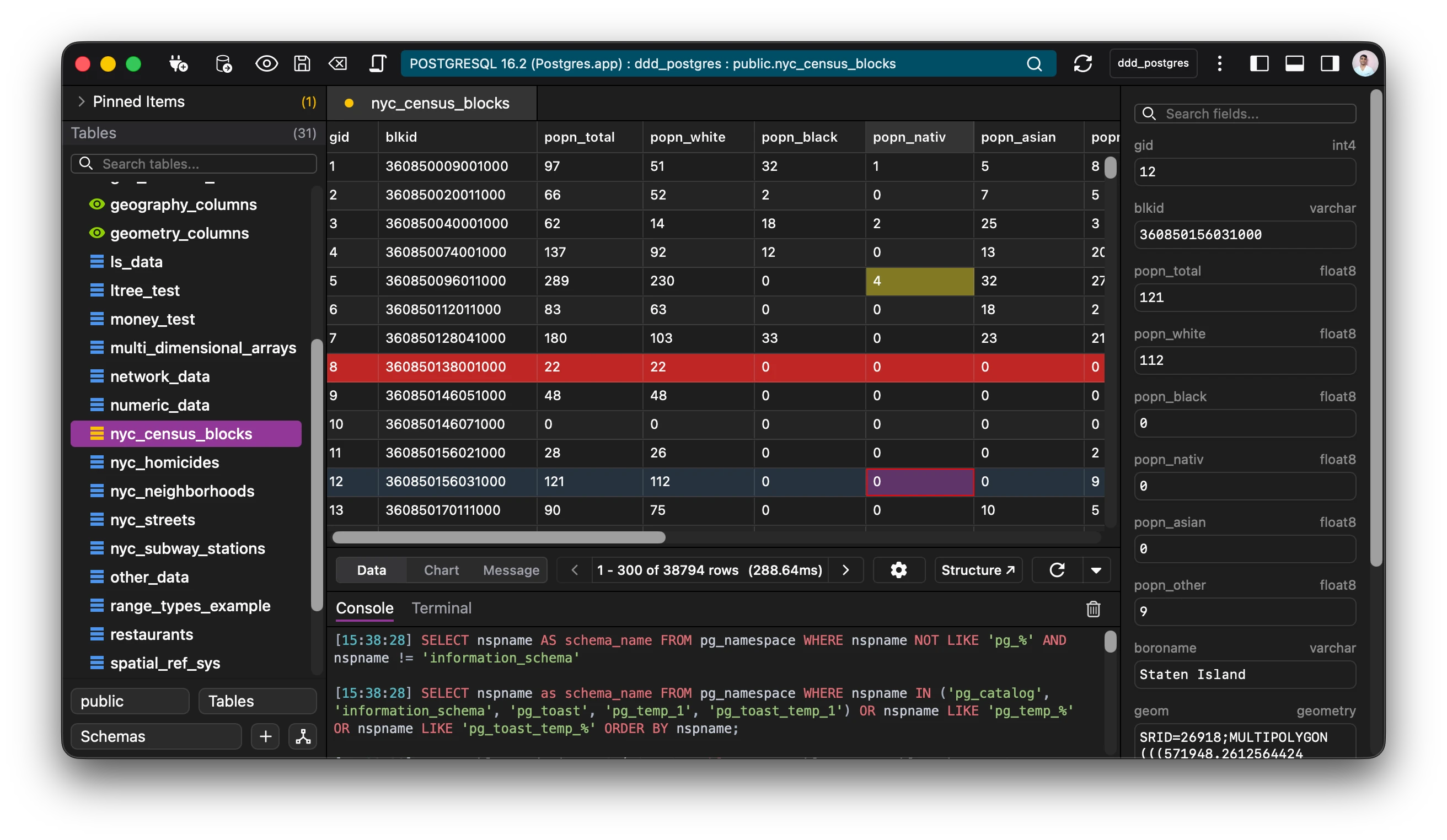Open the public schema dropdown
The width and height of the screenshot is (1447, 840).
pyautogui.click(x=130, y=701)
